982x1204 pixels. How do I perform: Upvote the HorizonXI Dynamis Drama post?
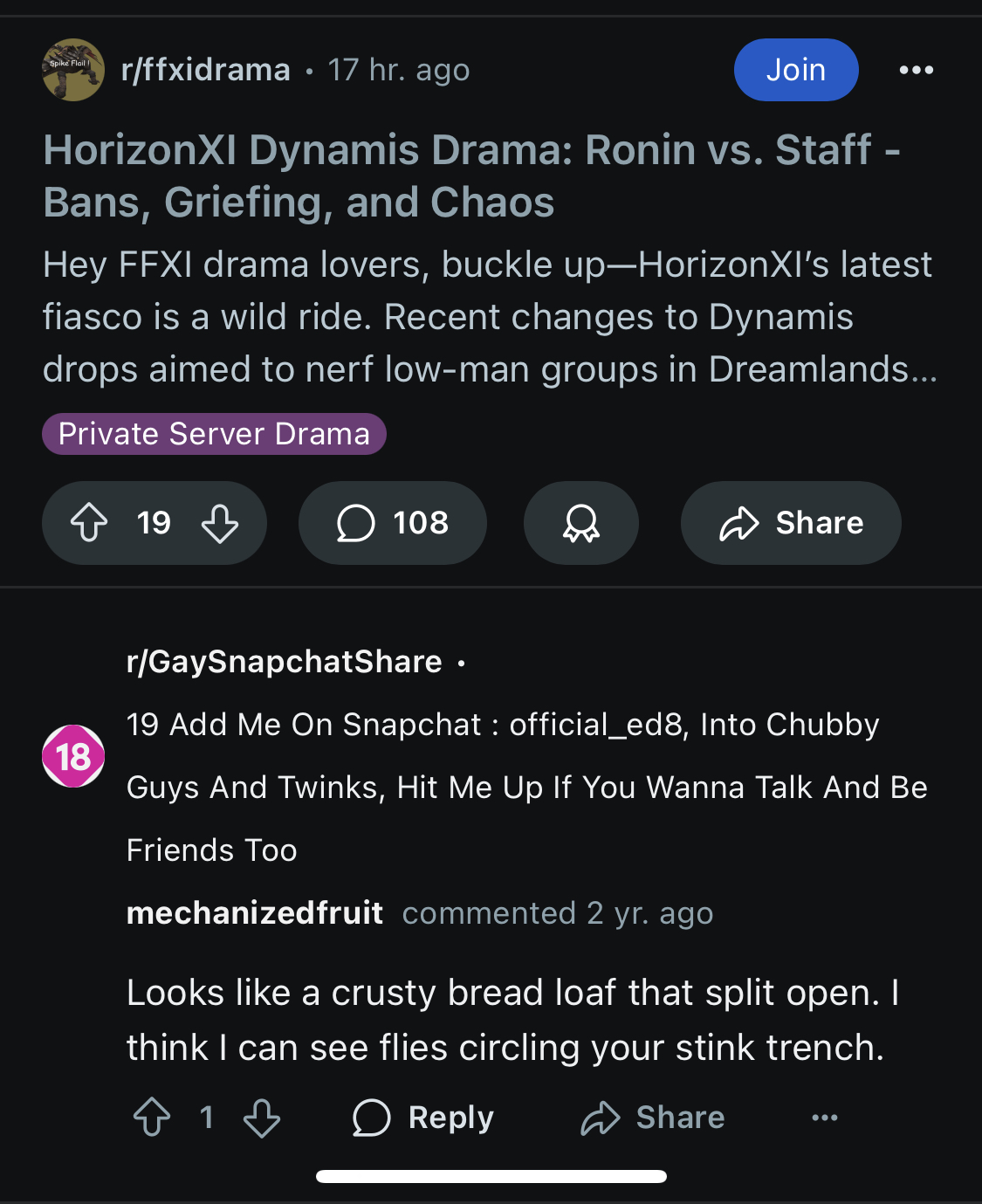tap(89, 523)
